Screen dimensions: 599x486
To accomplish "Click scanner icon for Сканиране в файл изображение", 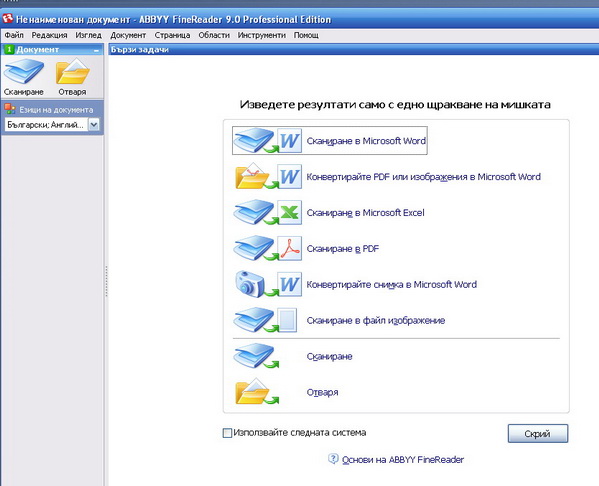I will (253, 320).
